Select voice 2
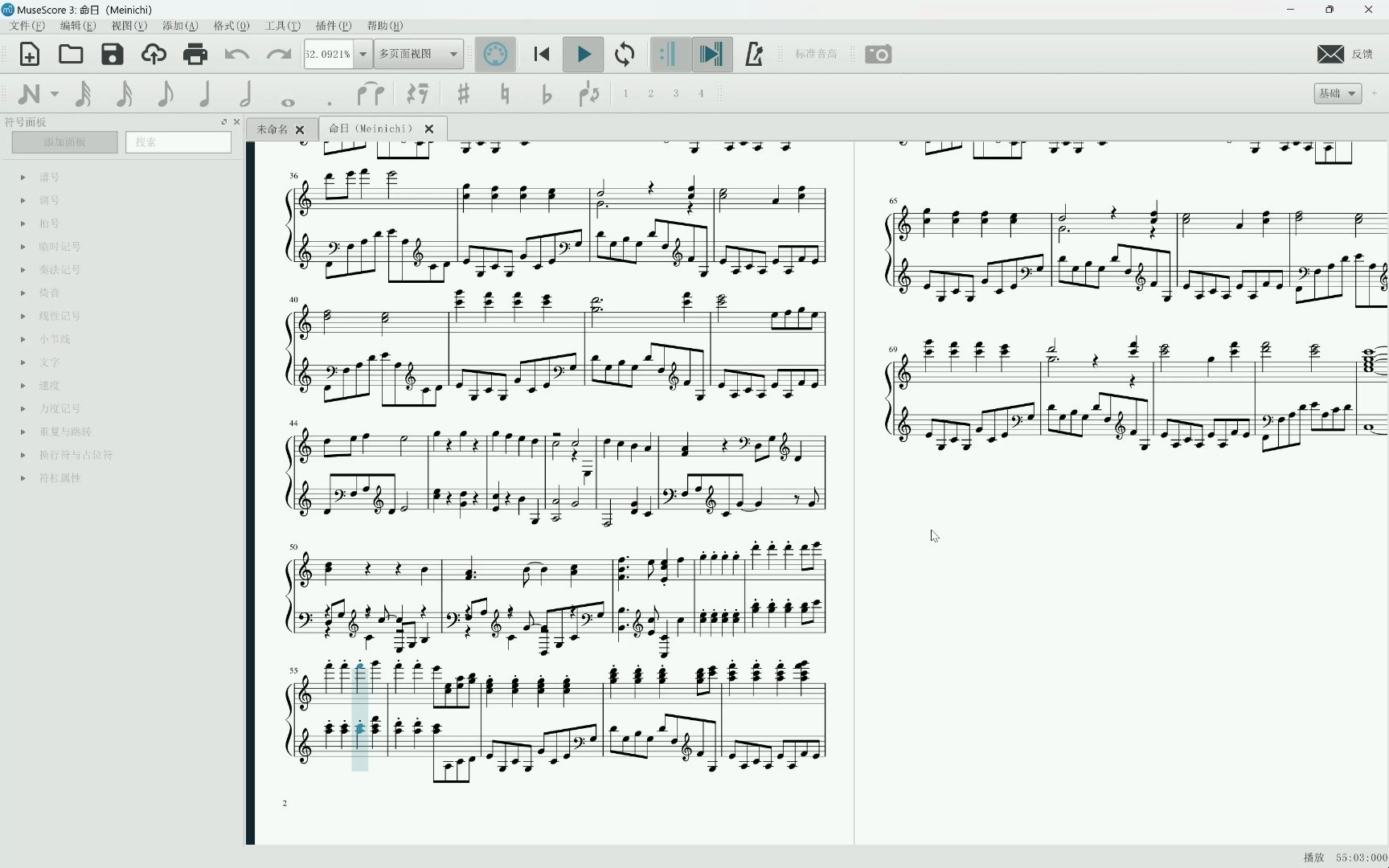 coord(651,94)
